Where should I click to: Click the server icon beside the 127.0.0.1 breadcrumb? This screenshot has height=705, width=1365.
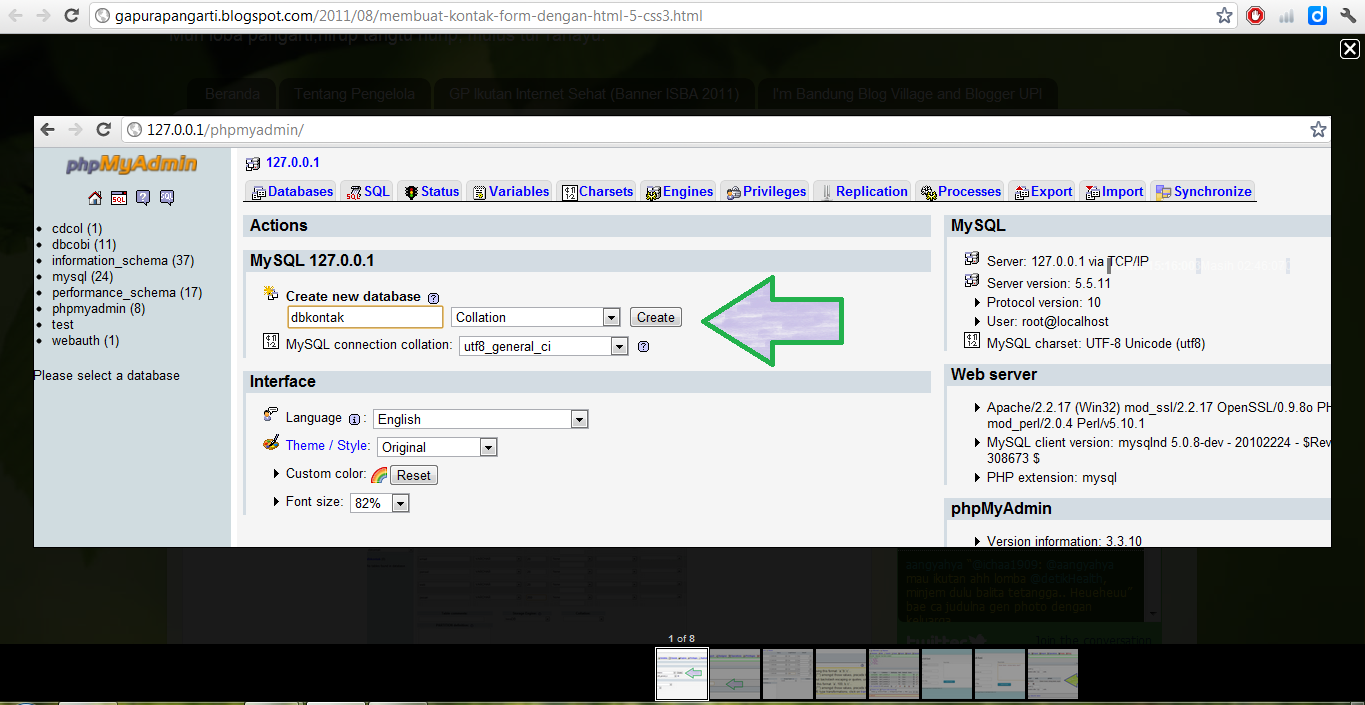pos(253,163)
